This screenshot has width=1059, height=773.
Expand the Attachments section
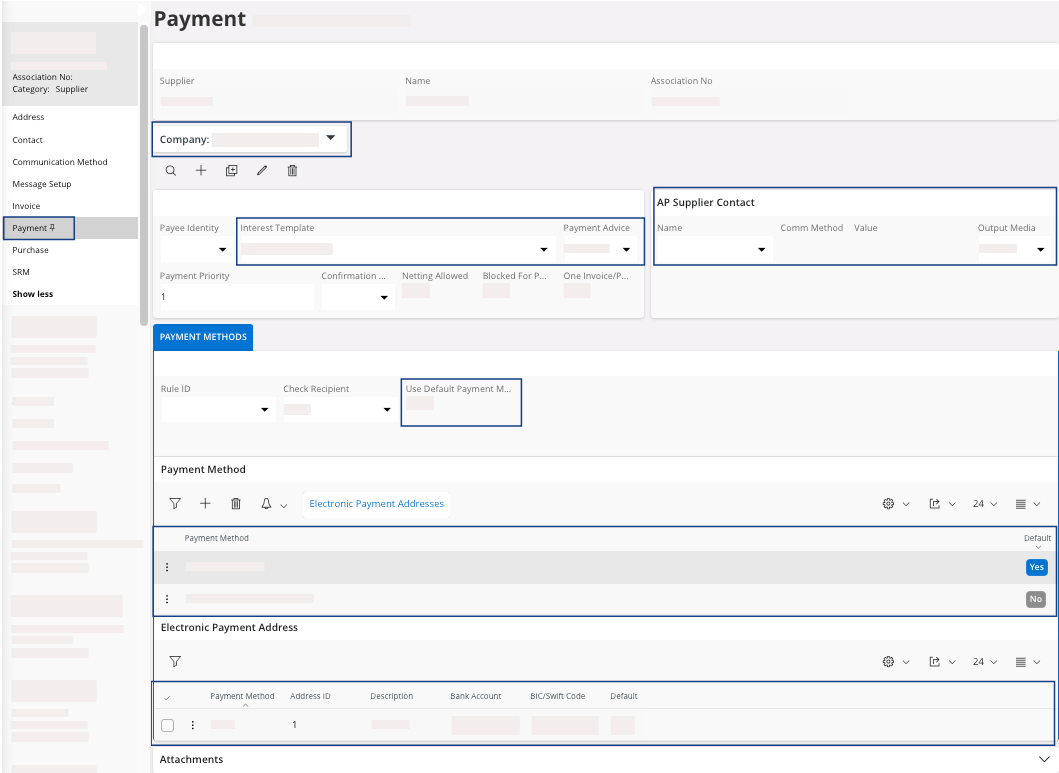[x=1044, y=759]
